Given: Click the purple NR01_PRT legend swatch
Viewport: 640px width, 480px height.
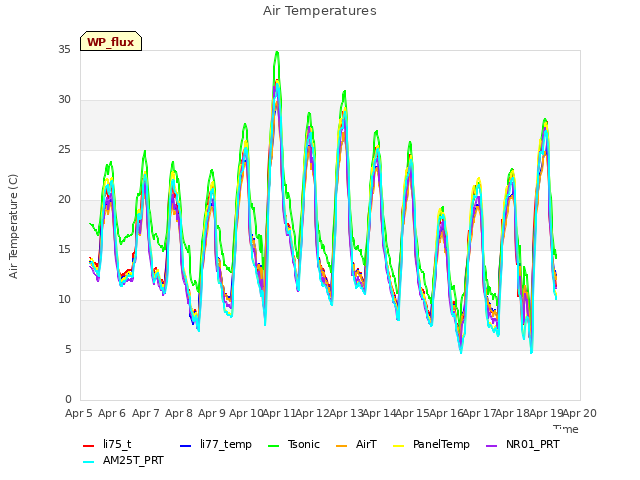Looking at the screenshot, I should [491, 445].
